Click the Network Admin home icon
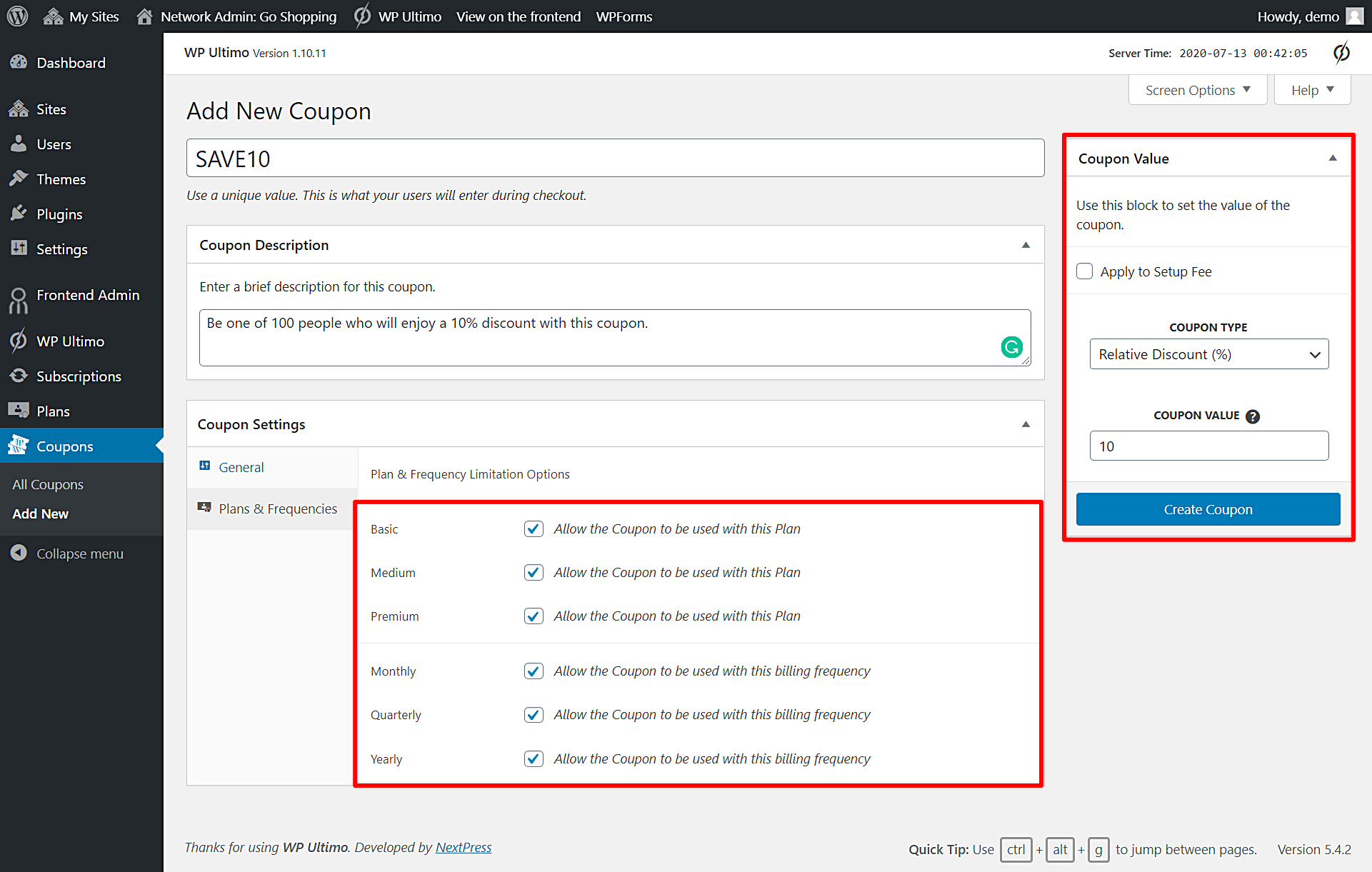This screenshot has width=1372, height=872. [x=144, y=16]
